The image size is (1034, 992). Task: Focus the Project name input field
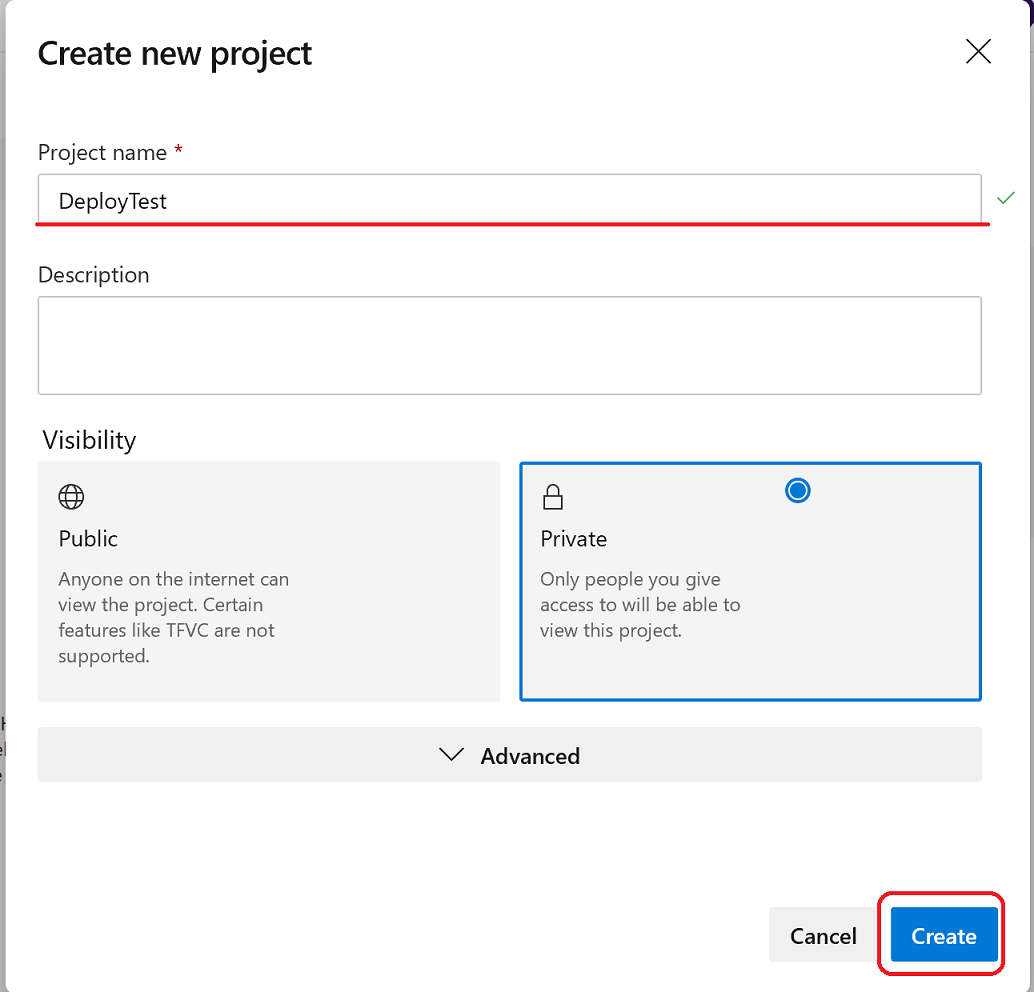pyautogui.click(x=511, y=200)
